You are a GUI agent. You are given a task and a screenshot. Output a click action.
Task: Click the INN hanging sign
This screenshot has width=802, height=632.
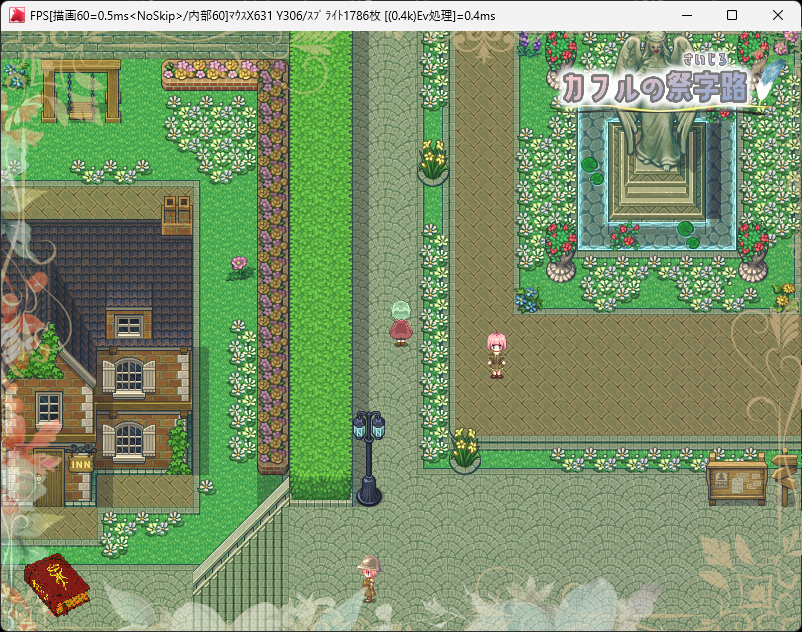click(x=81, y=462)
